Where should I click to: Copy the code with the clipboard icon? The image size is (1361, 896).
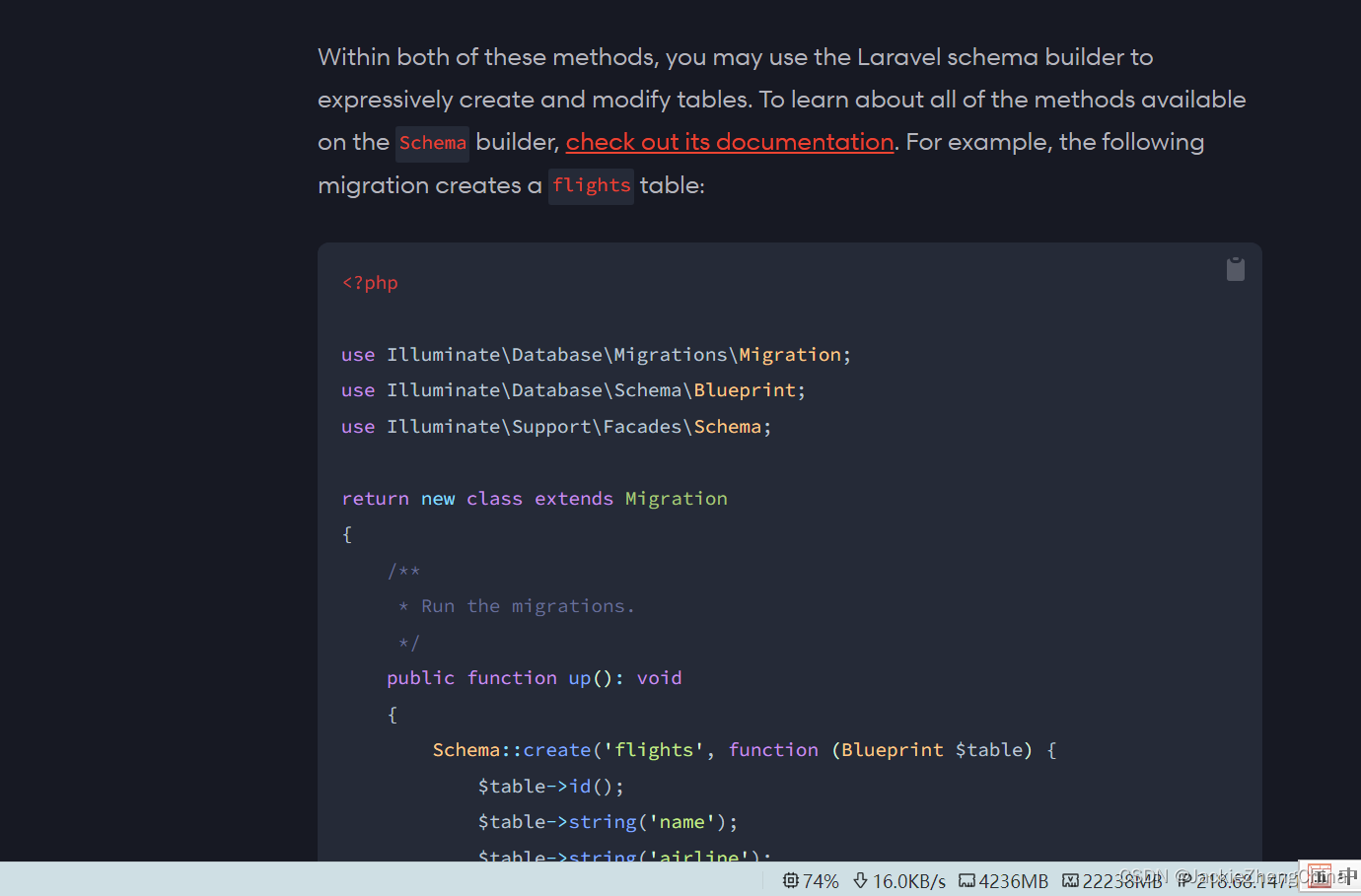pyautogui.click(x=1235, y=269)
